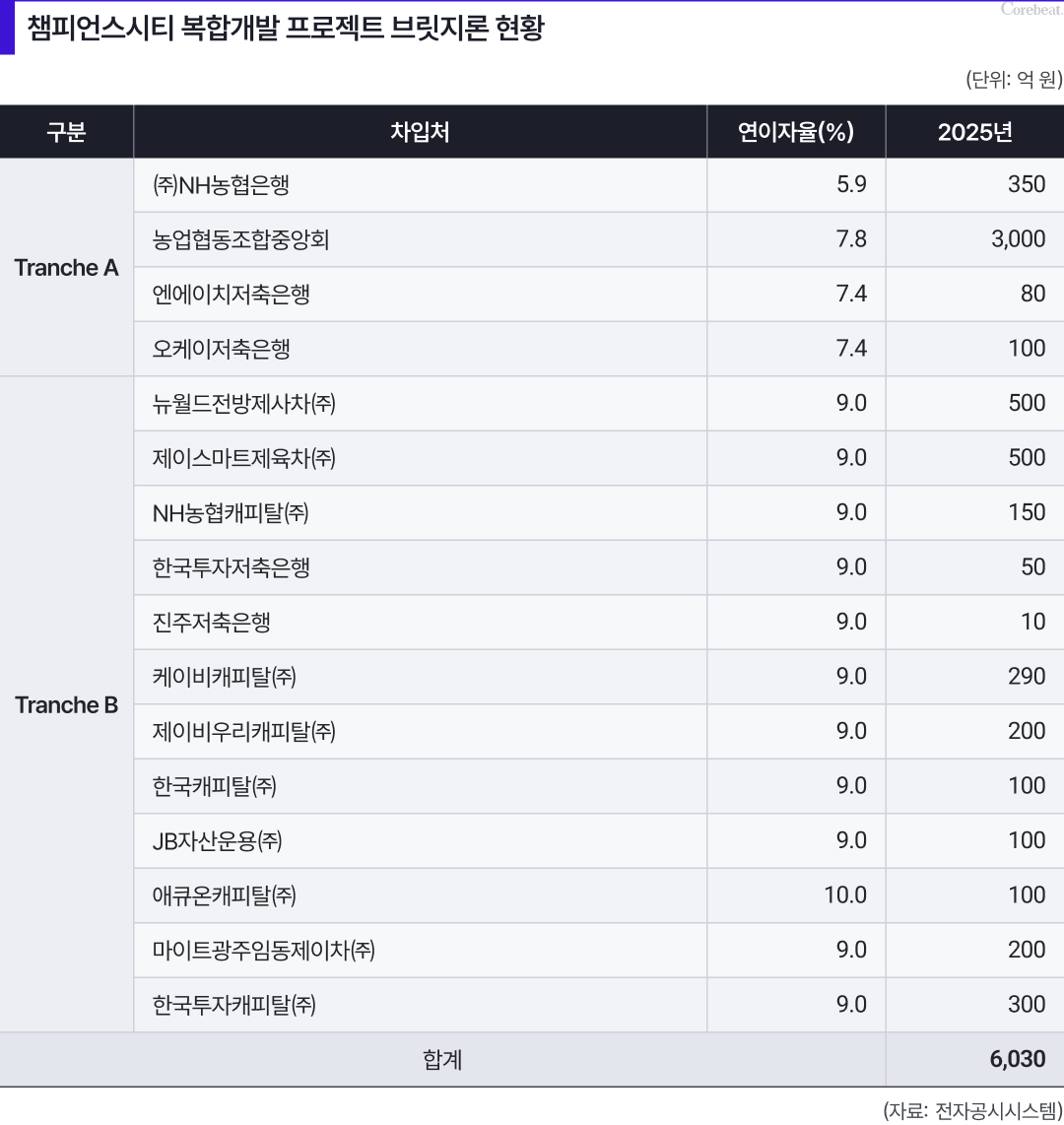The height and width of the screenshot is (1125, 1064).
Task: Select the JB자산운용㈜ lender cell
Action: click(218, 841)
